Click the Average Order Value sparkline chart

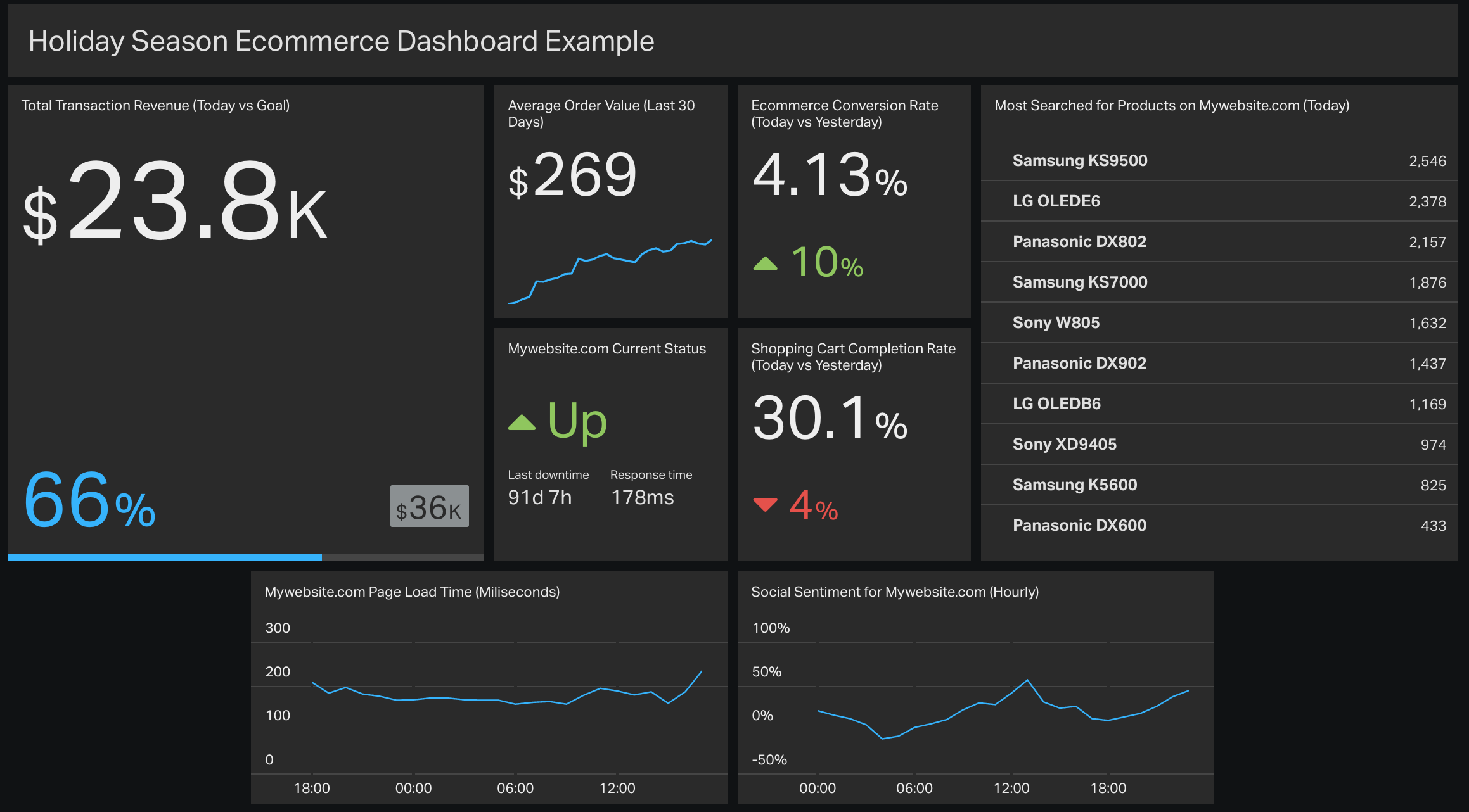point(610,271)
